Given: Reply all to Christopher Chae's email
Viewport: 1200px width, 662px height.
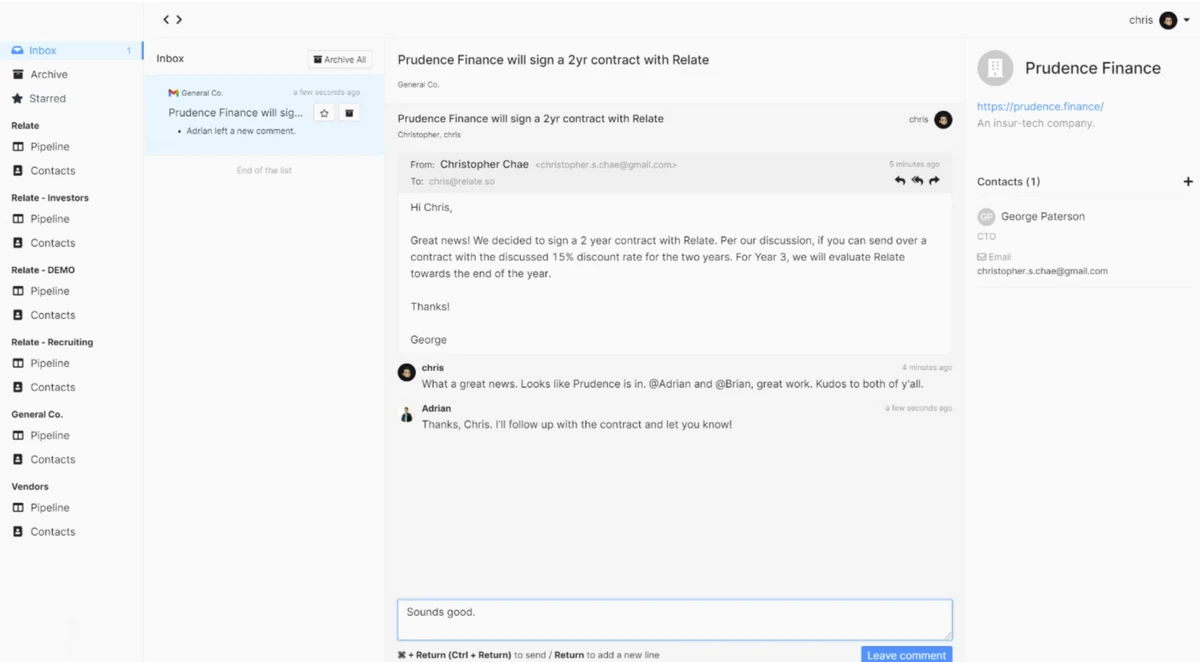Looking at the screenshot, I should click(x=917, y=181).
